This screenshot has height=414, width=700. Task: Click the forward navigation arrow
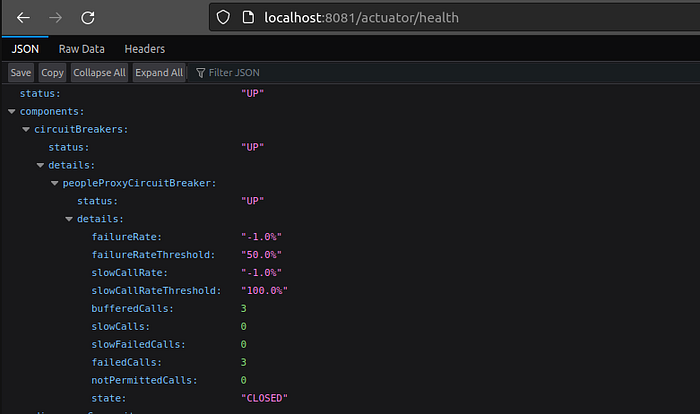[55, 18]
